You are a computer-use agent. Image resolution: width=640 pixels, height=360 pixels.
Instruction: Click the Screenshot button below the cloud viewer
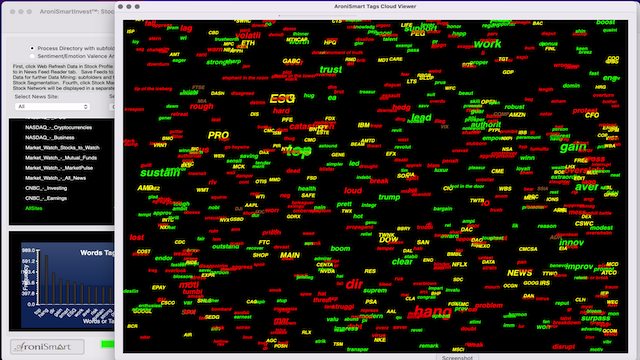pos(457,358)
